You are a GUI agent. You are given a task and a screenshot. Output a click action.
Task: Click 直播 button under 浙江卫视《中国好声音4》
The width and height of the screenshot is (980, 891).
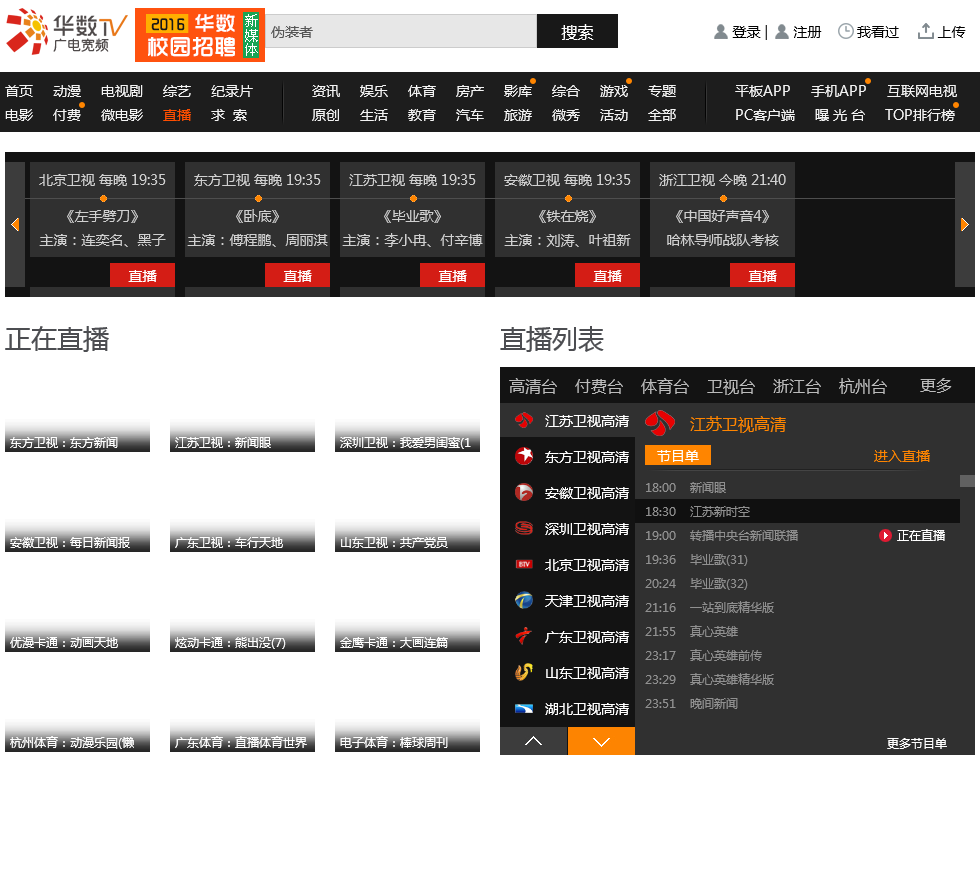(762, 276)
